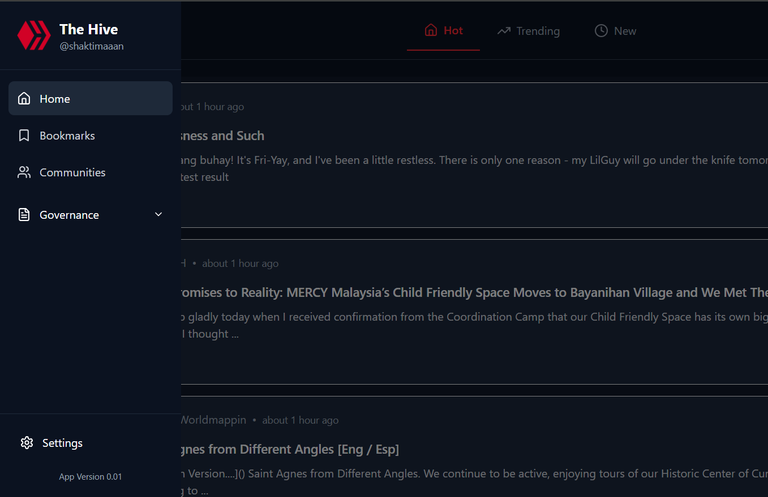Click the clock icon beside New
Screen dimensions: 768x497
pyautogui.click(x=601, y=31)
